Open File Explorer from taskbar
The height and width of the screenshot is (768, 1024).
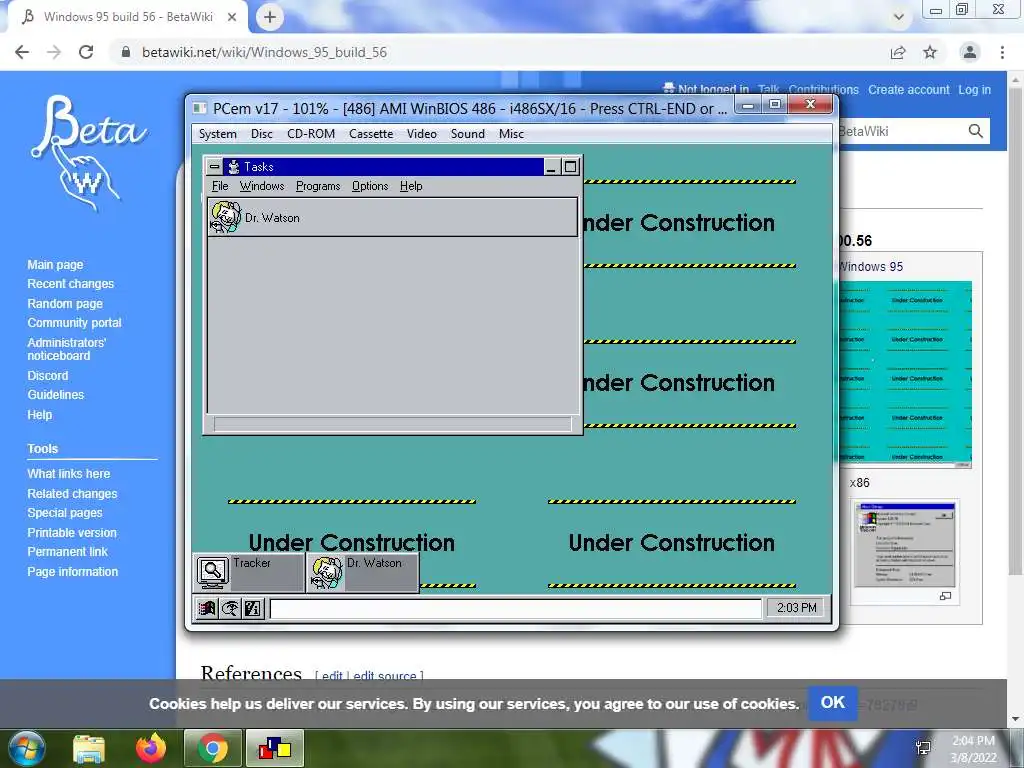(x=89, y=748)
